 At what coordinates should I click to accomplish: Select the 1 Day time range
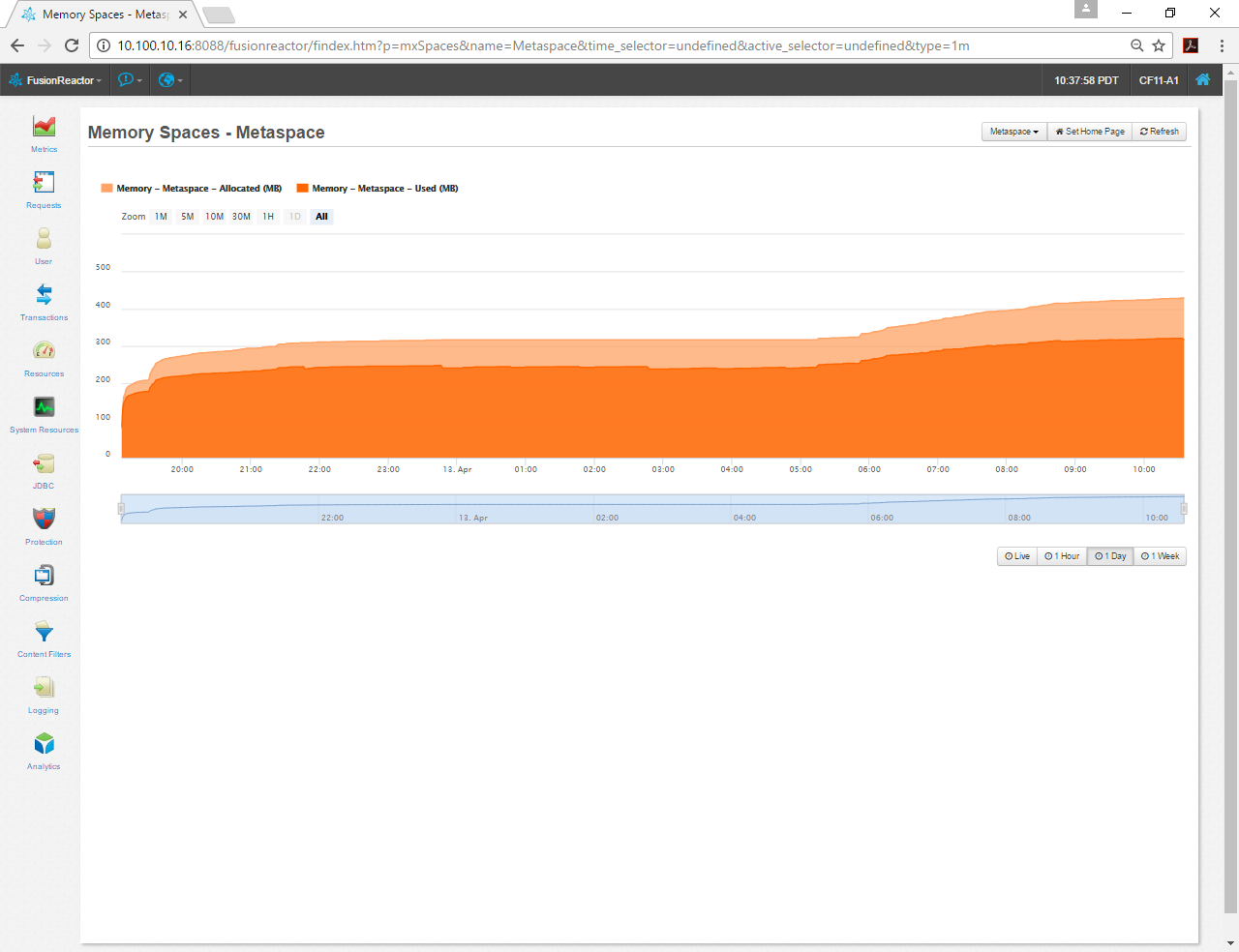(1110, 556)
